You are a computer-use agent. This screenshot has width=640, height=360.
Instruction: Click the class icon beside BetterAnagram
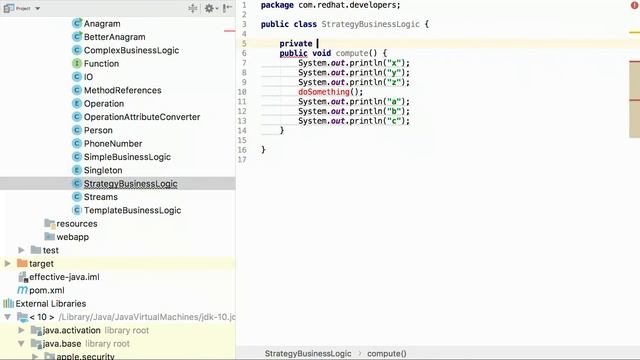77,37
